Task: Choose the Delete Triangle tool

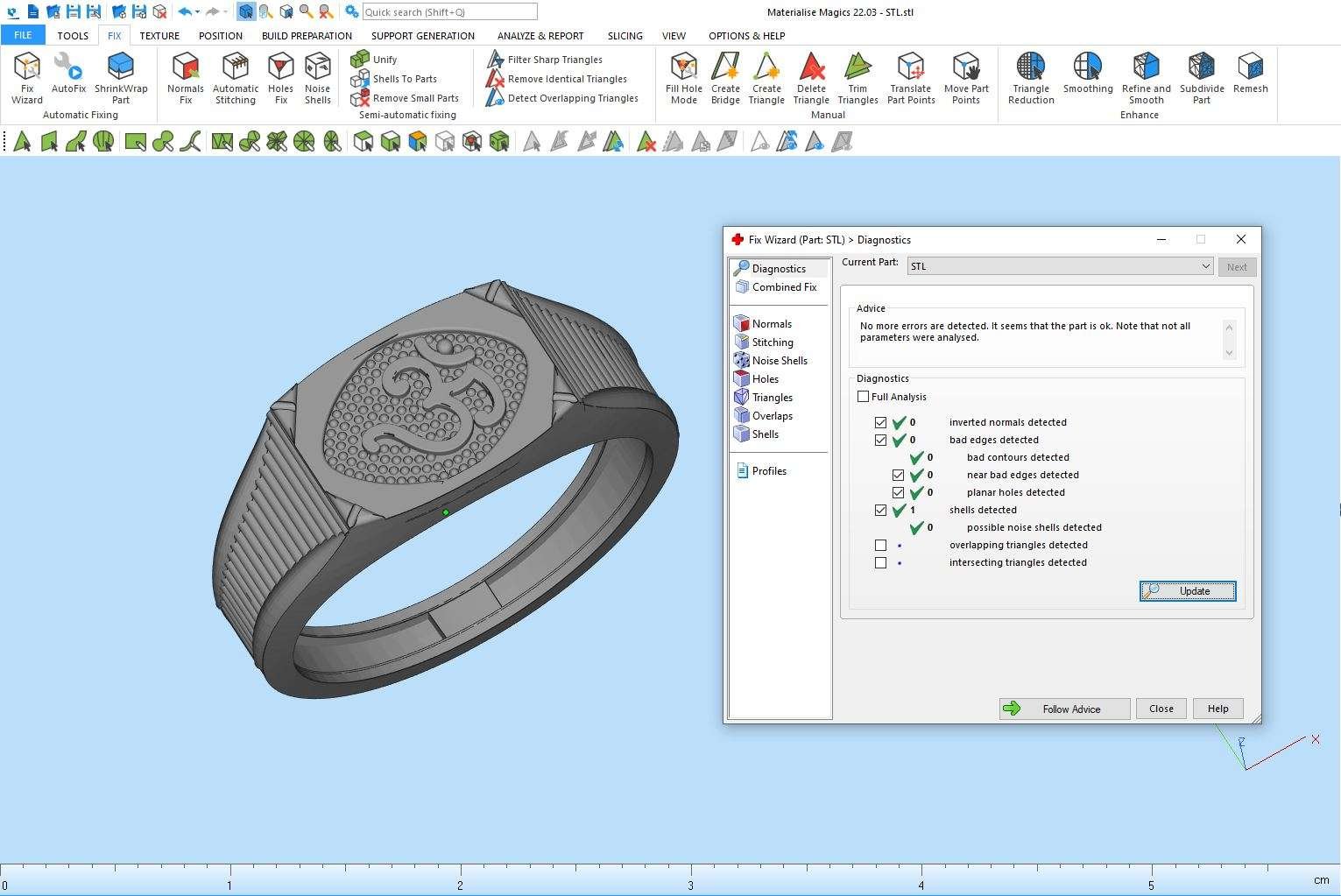Action: 811,77
